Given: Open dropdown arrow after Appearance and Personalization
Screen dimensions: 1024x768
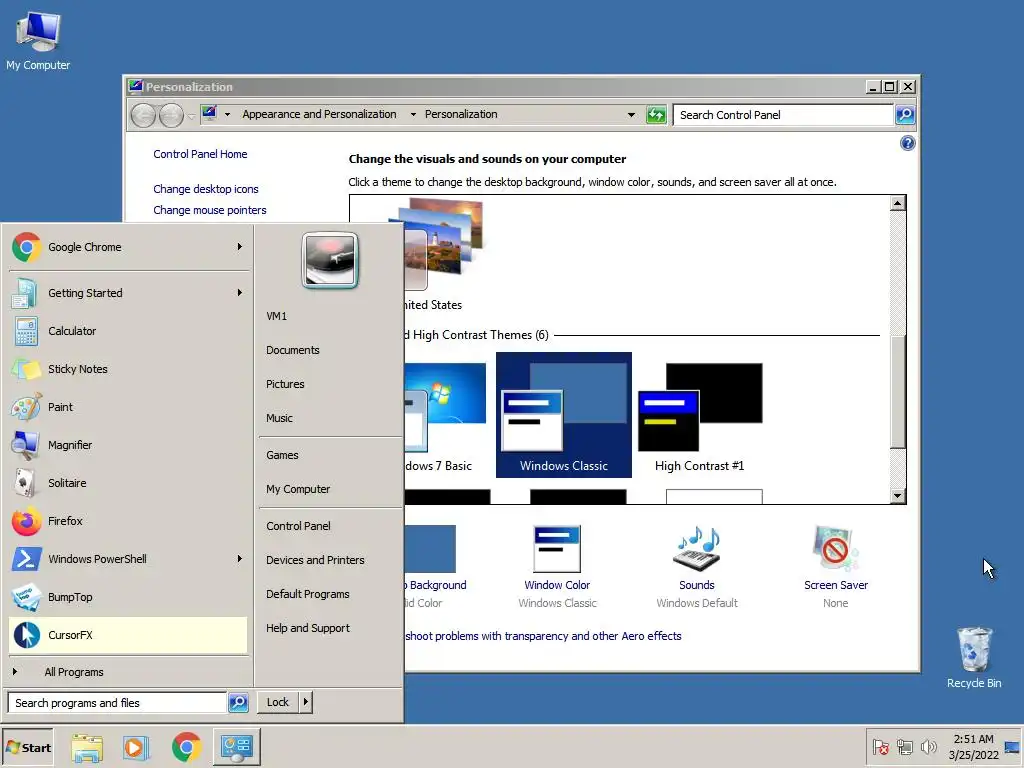Looking at the screenshot, I should coord(413,114).
